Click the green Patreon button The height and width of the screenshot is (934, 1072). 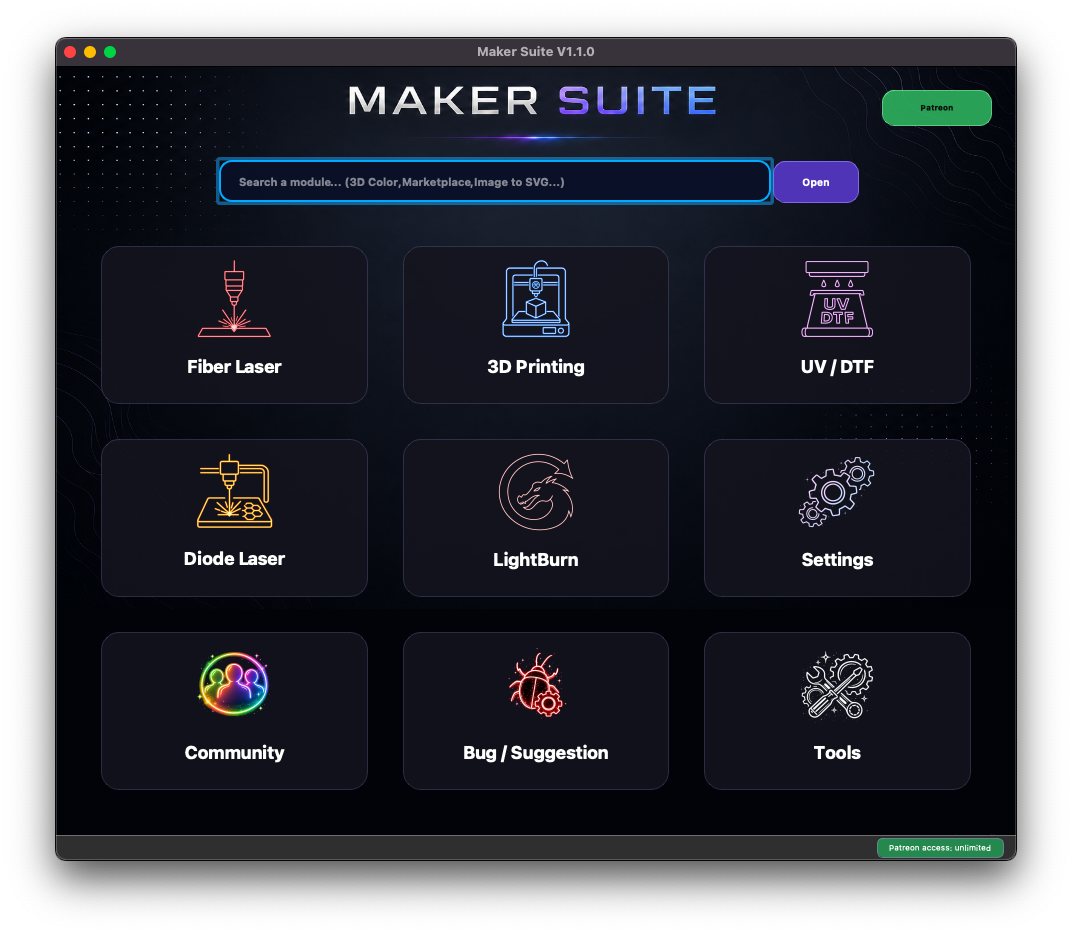(937, 107)
